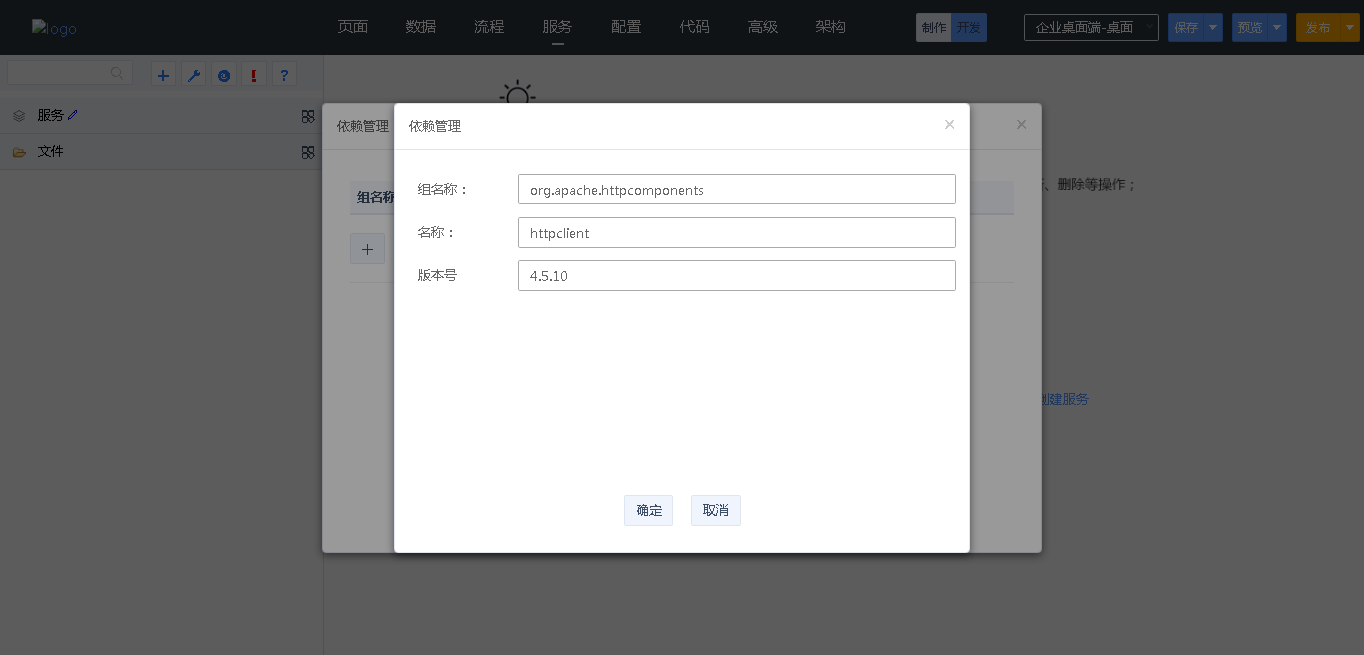Click the 组名称 field with org.apache.httpcomponents
Image resolution: width=1364 pixels, height=655 pixels.
(x=736, y=190)
